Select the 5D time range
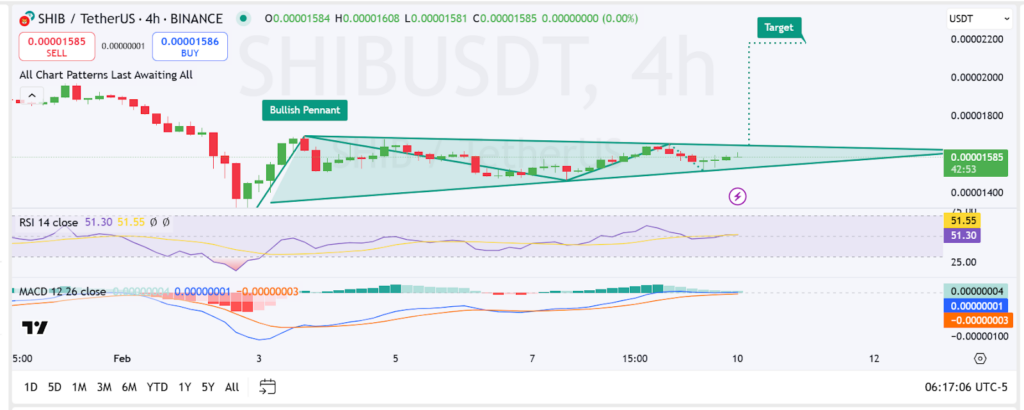This screenshot has height=410, width=1024. coord(55,387)
